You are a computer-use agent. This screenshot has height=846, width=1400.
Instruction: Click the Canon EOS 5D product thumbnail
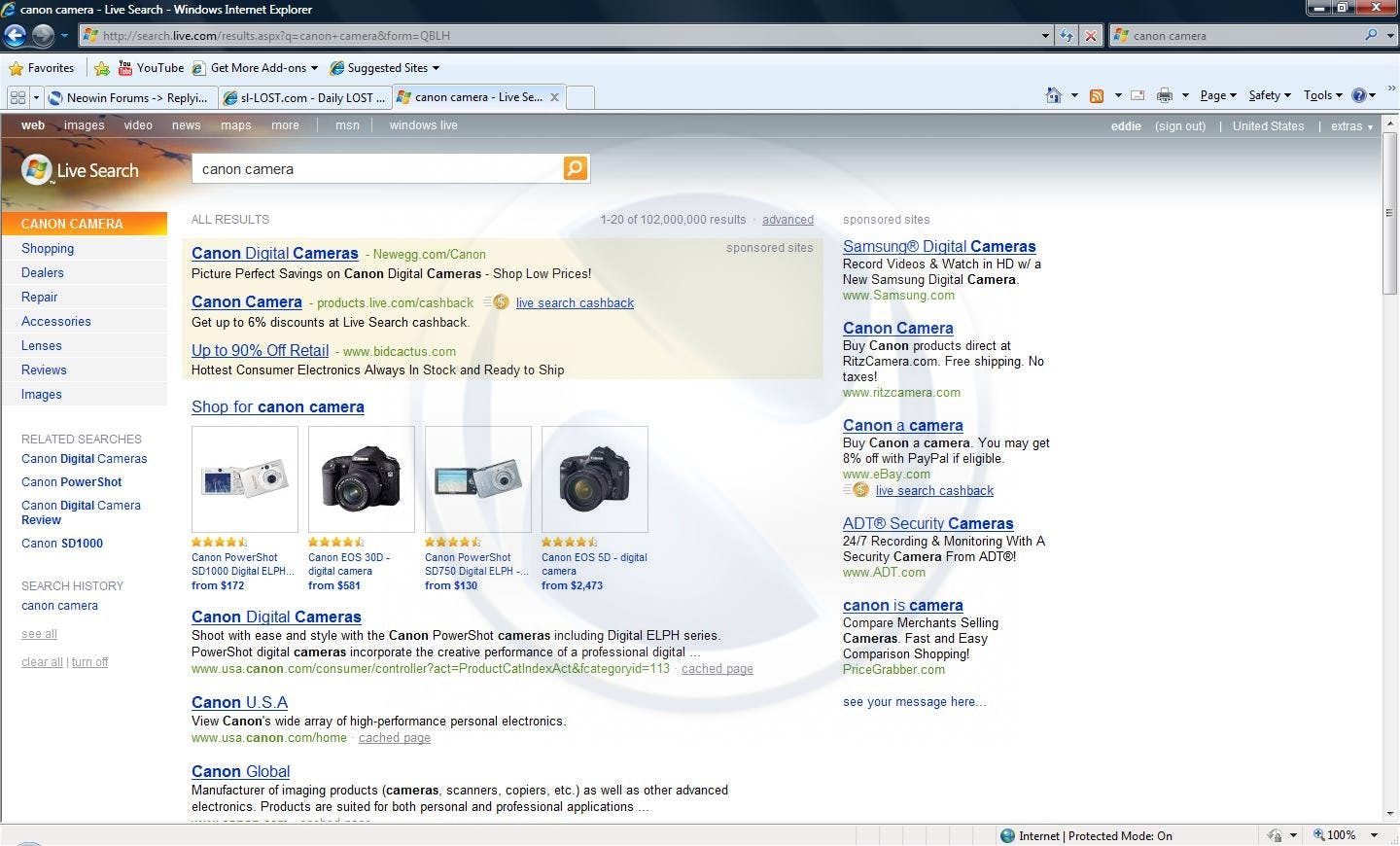tap(595, 478)
